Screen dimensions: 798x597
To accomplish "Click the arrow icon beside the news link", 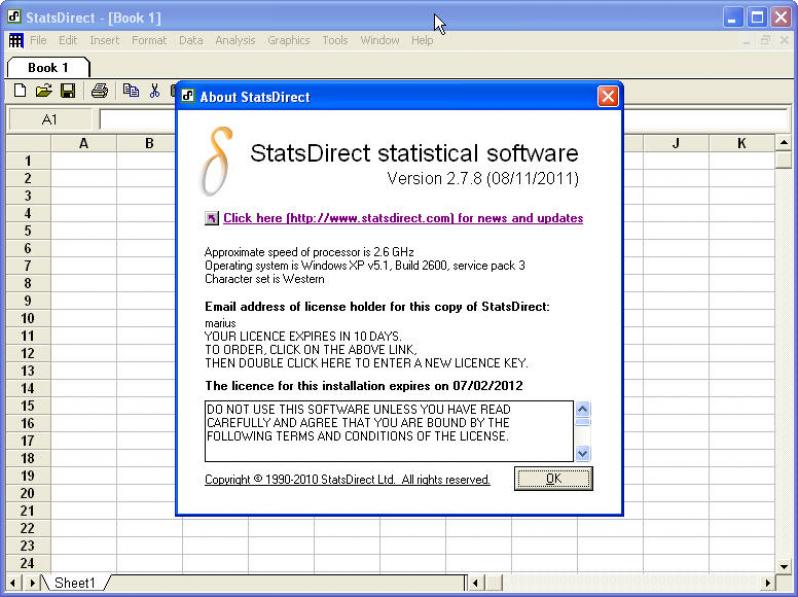I will pos(212,218).
